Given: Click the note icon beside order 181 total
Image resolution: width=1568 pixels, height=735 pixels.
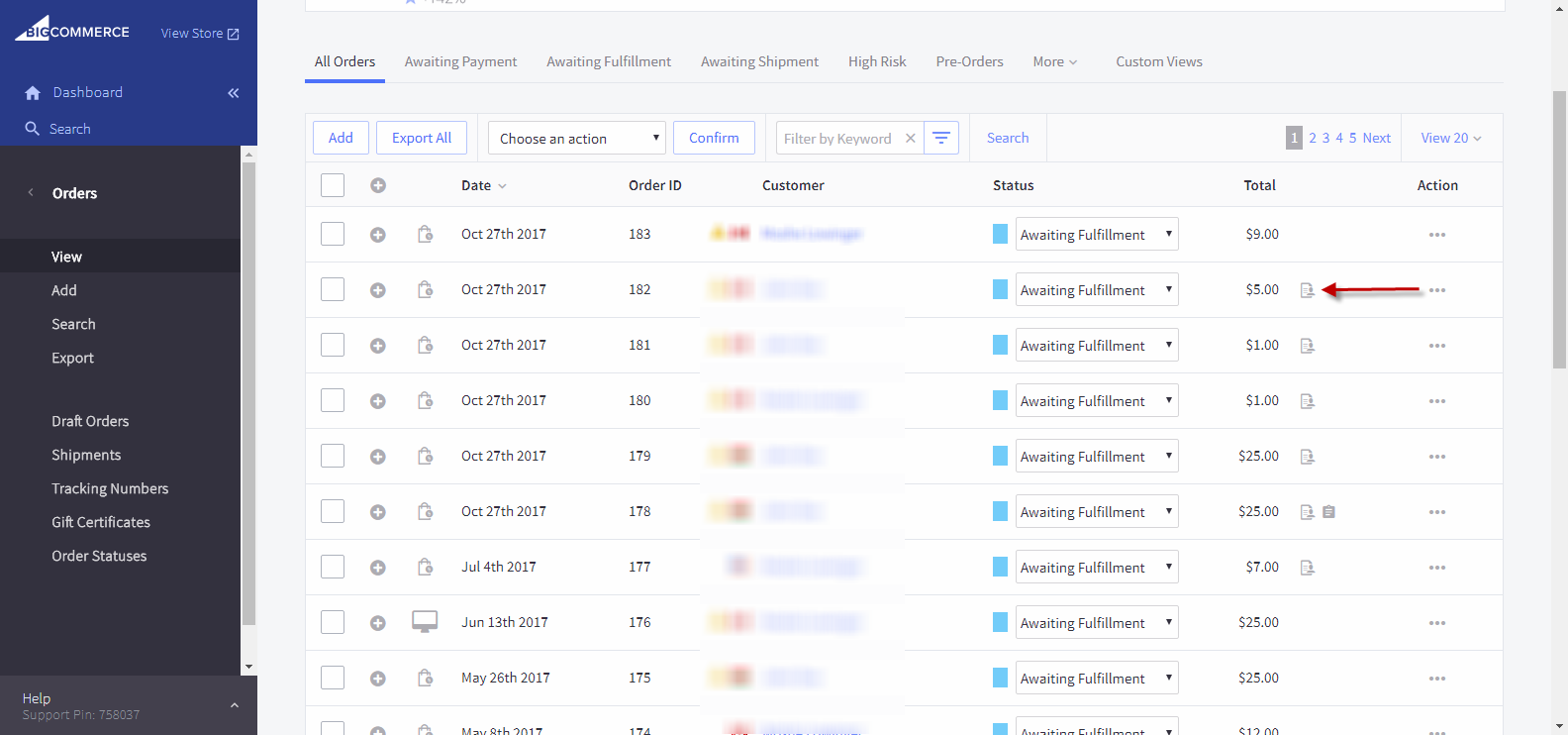Looking at the screenshot, I should pos(1307,346).
